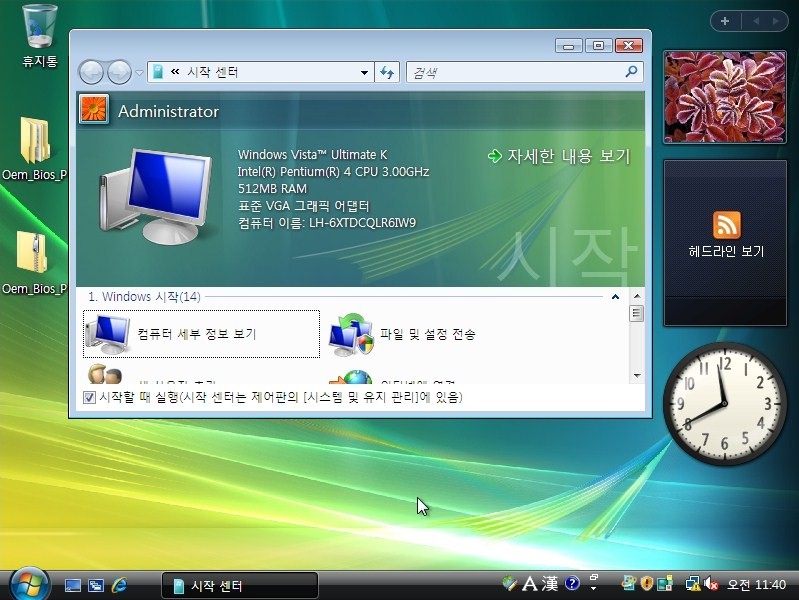Click the Forward navigation arrow

coord(119,72)
